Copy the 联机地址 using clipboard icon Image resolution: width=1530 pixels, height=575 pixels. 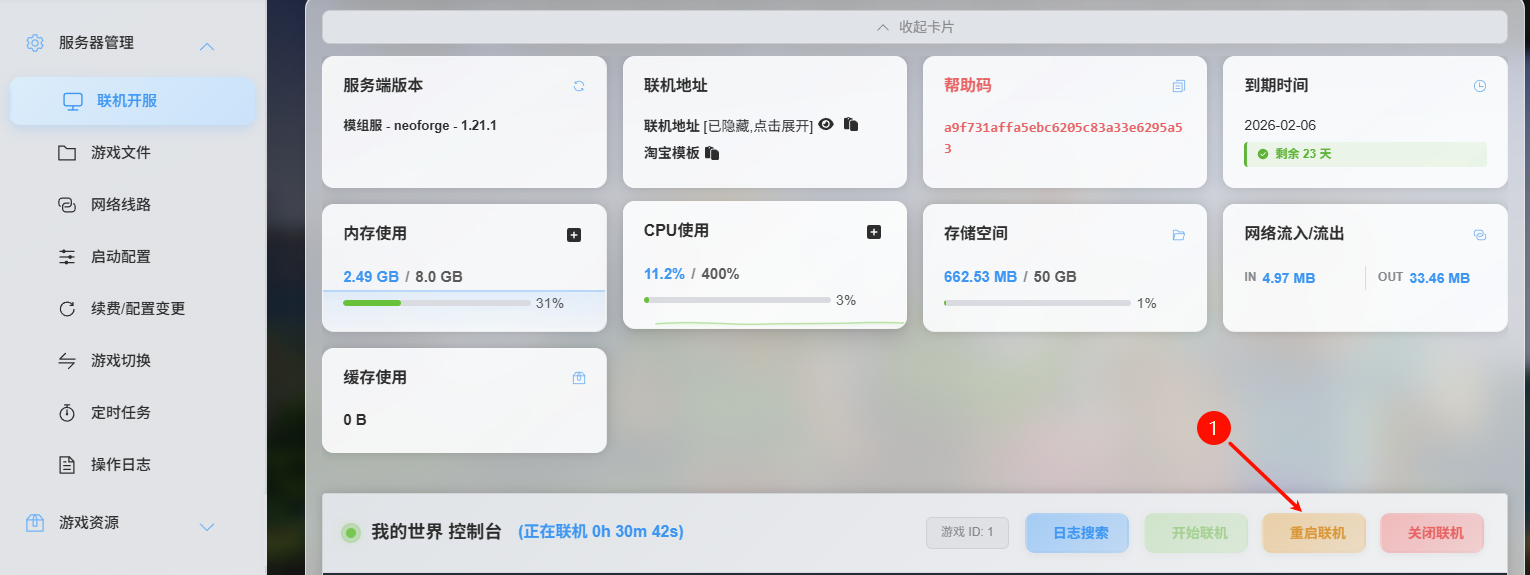click(x=851, y=125)
